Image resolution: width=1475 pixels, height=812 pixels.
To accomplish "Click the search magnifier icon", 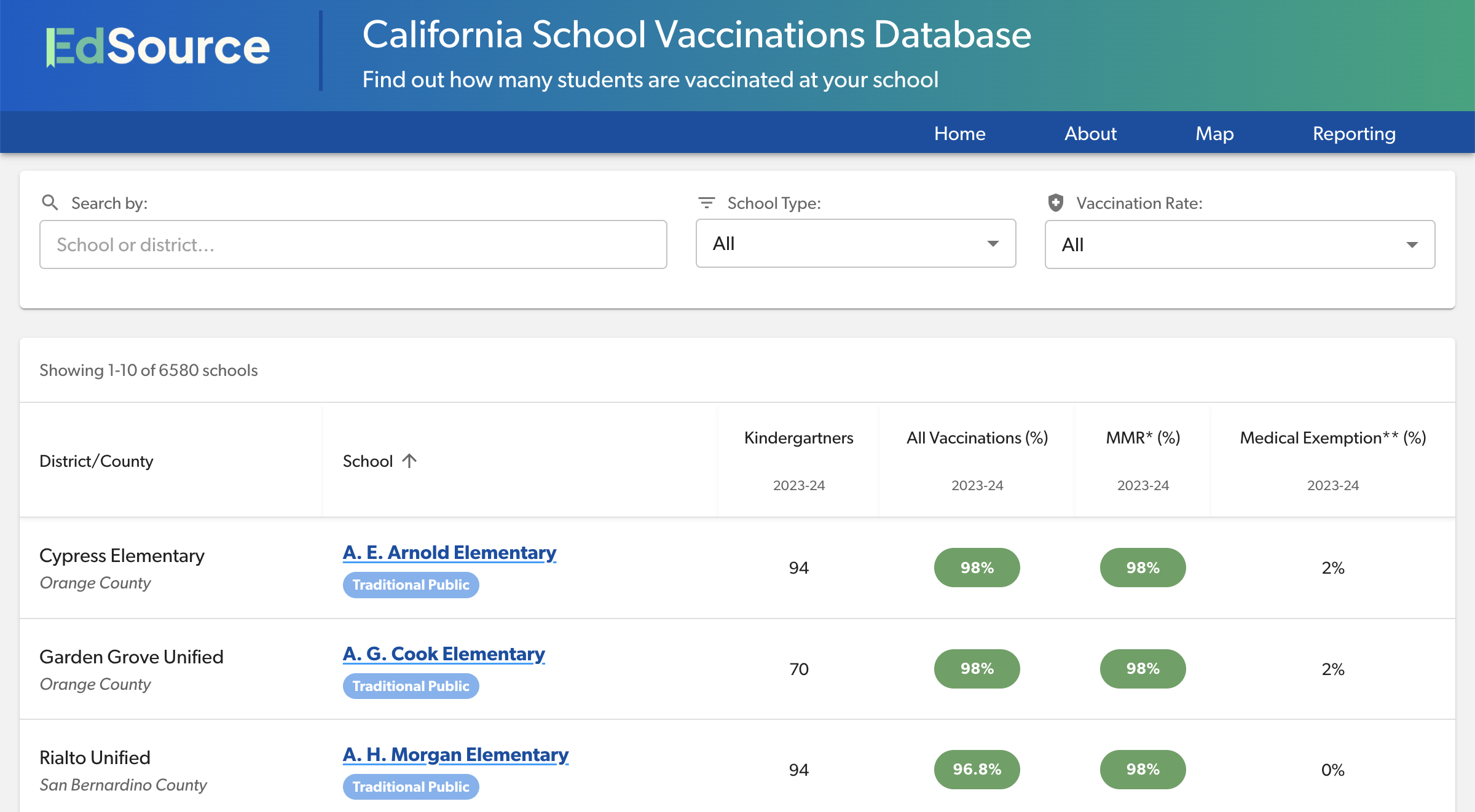I will pos(51,203).
